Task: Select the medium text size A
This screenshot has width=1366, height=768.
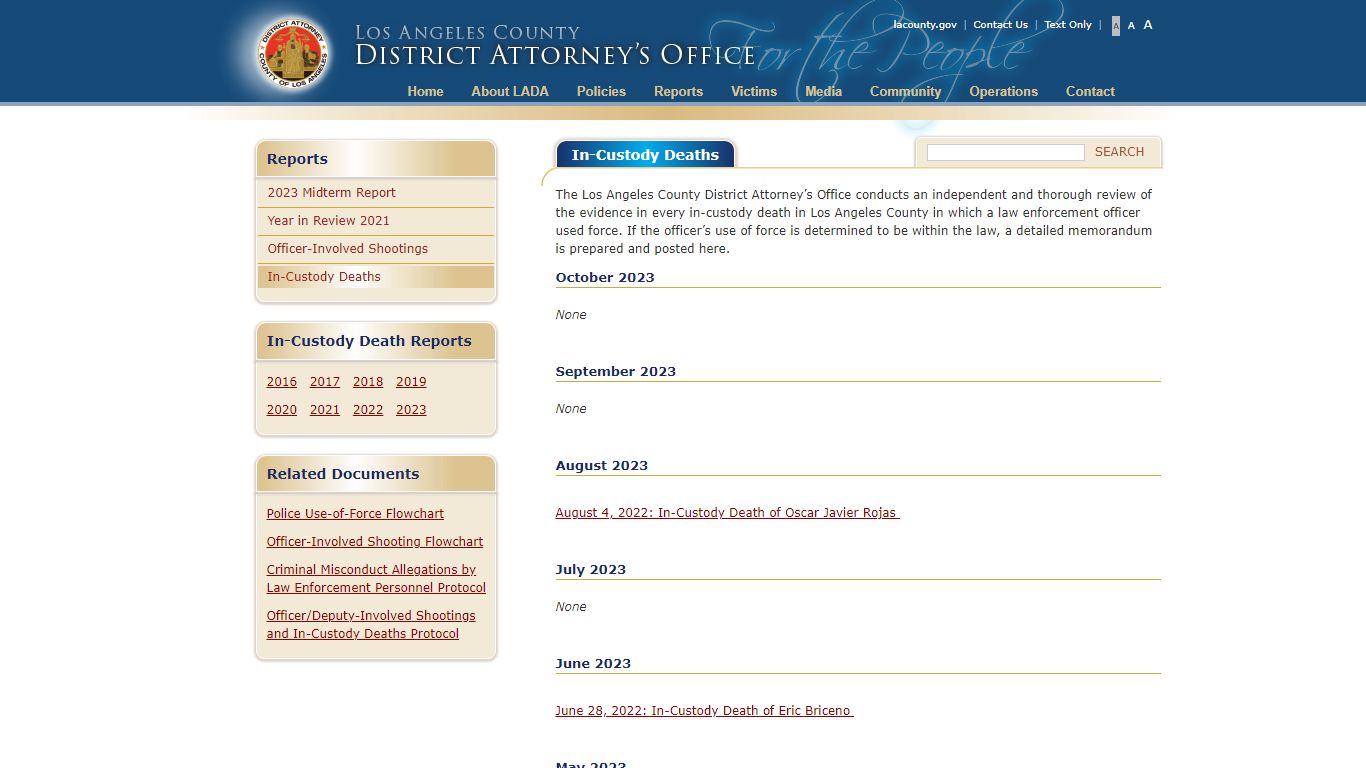Action: (1131, 26)
